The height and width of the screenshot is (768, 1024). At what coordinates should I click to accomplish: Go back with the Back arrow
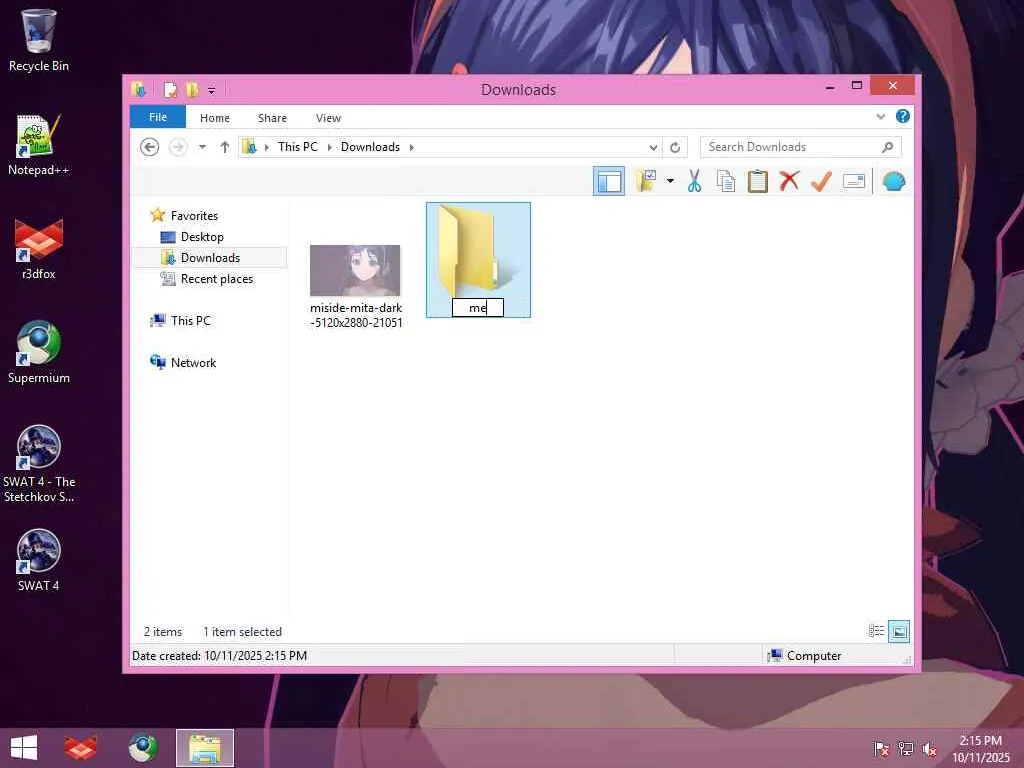(150, 147)
